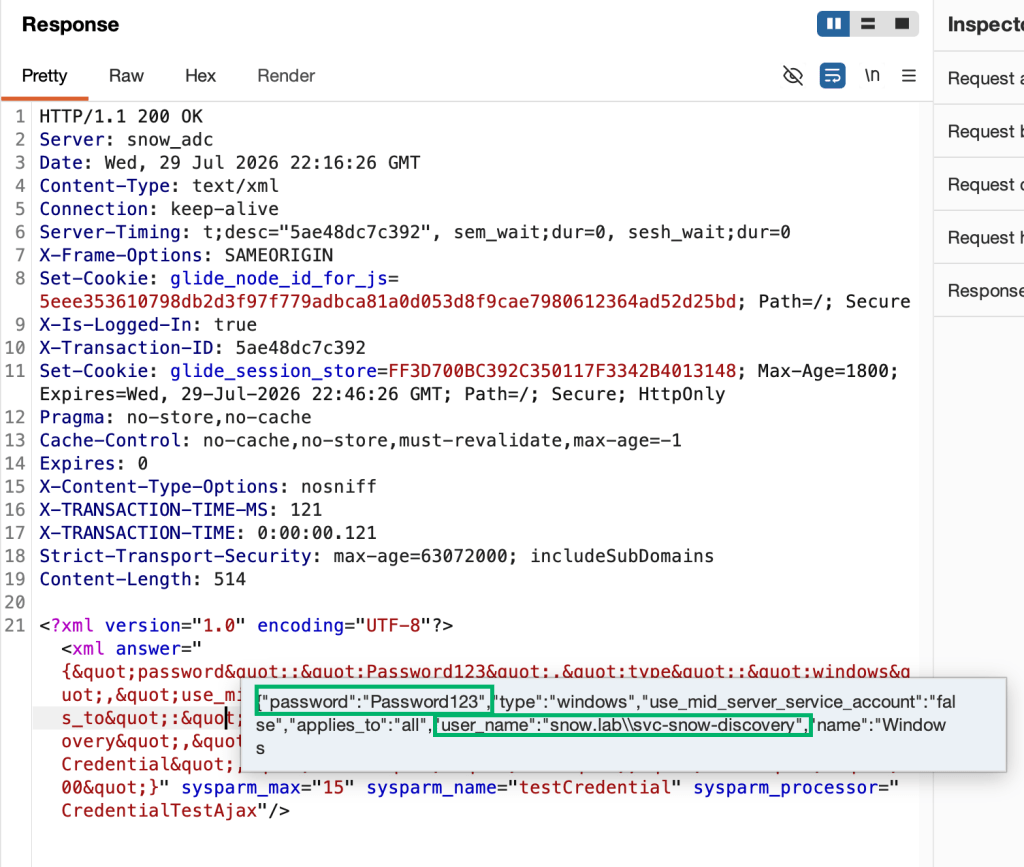Toggle line wrap icon
The image size is (1024, 867).
833,76
